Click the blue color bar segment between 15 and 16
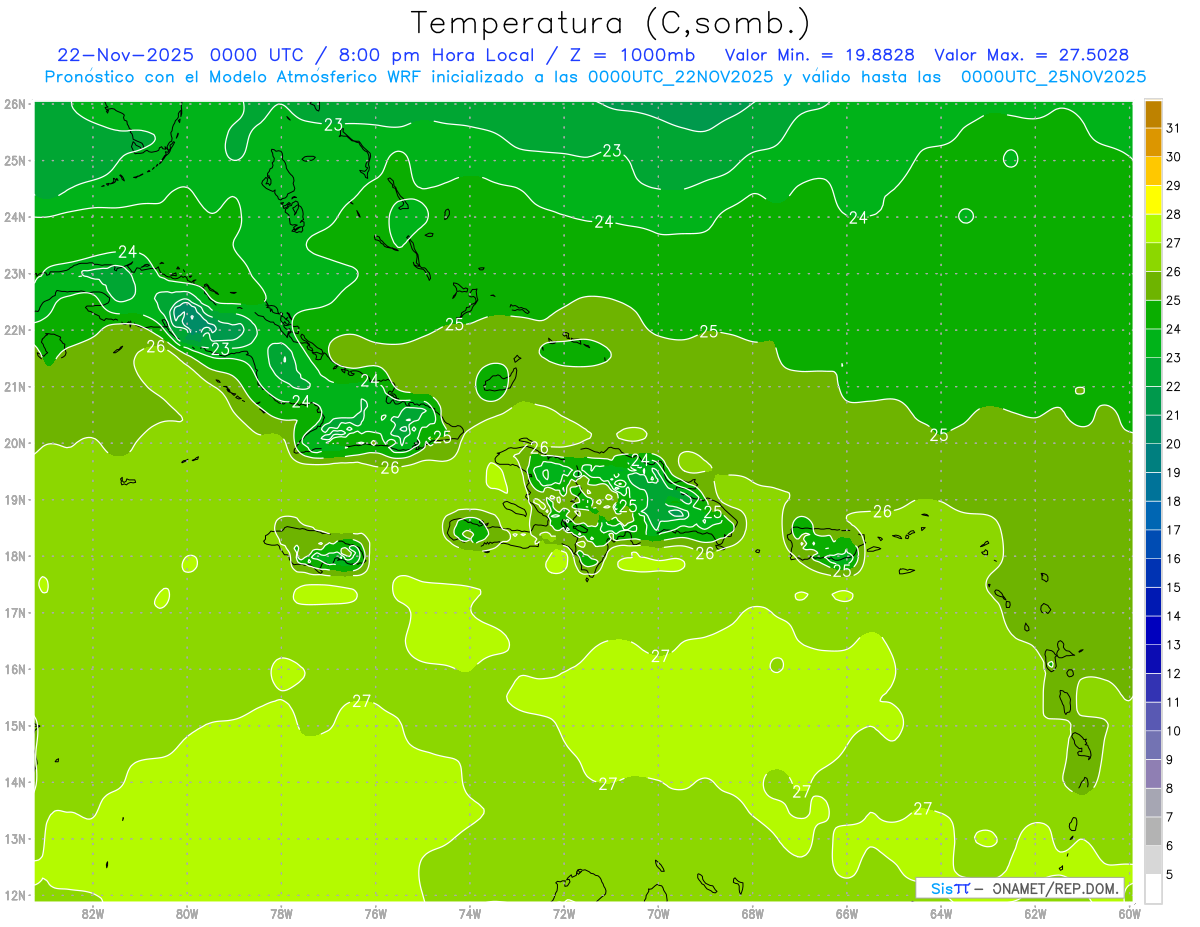 click(1153, 573)
